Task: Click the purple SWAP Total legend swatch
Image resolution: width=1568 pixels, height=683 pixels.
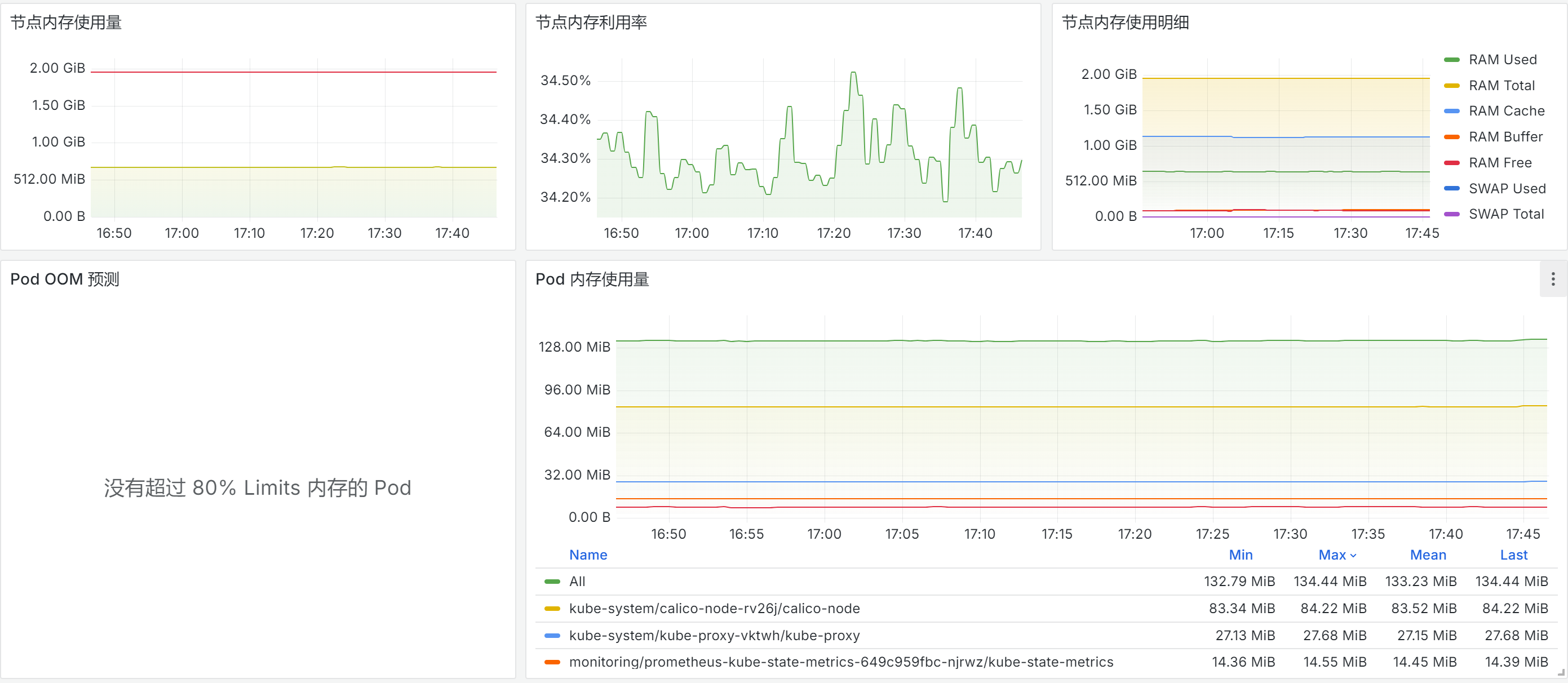Action: point(1452,214)
